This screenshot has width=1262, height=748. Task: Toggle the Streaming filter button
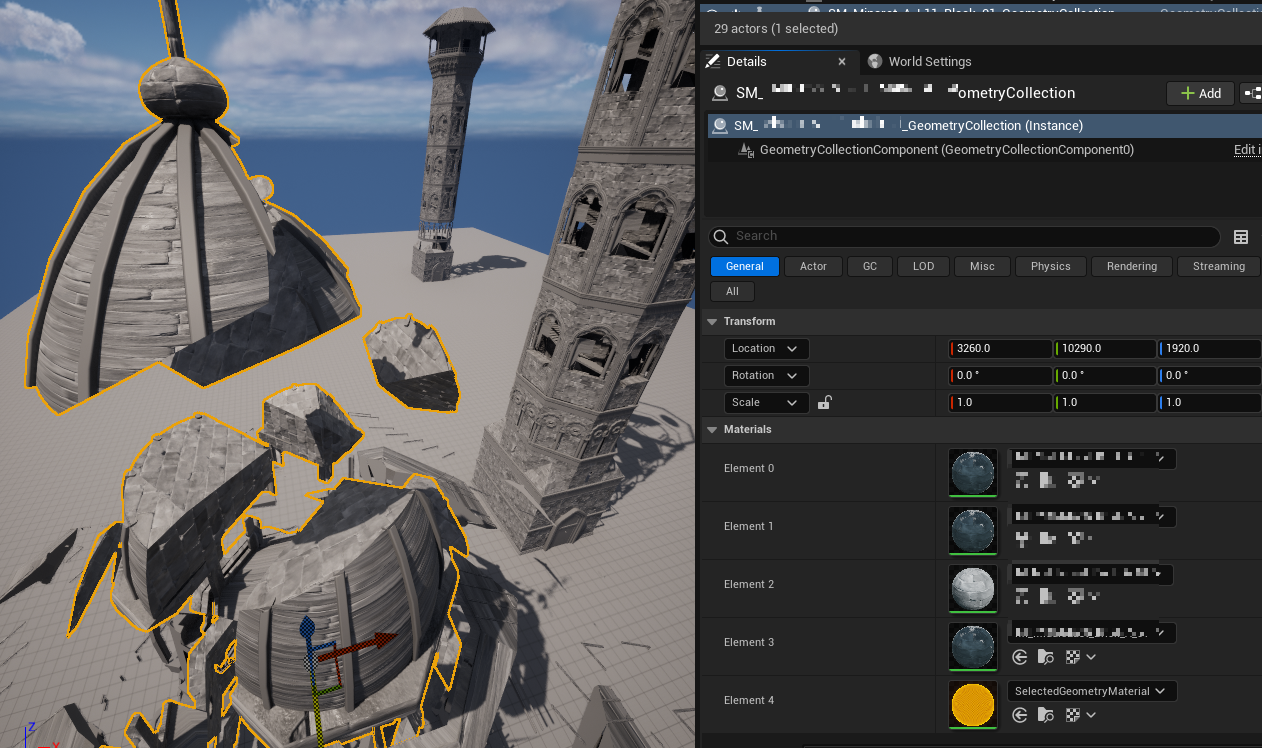pos(1218,266)
